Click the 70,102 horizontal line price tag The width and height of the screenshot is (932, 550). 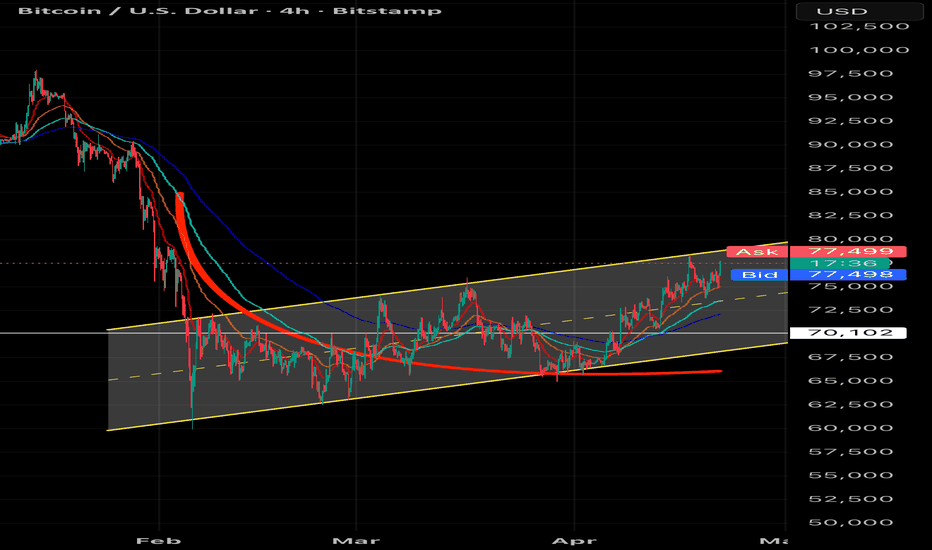(847, 333)
